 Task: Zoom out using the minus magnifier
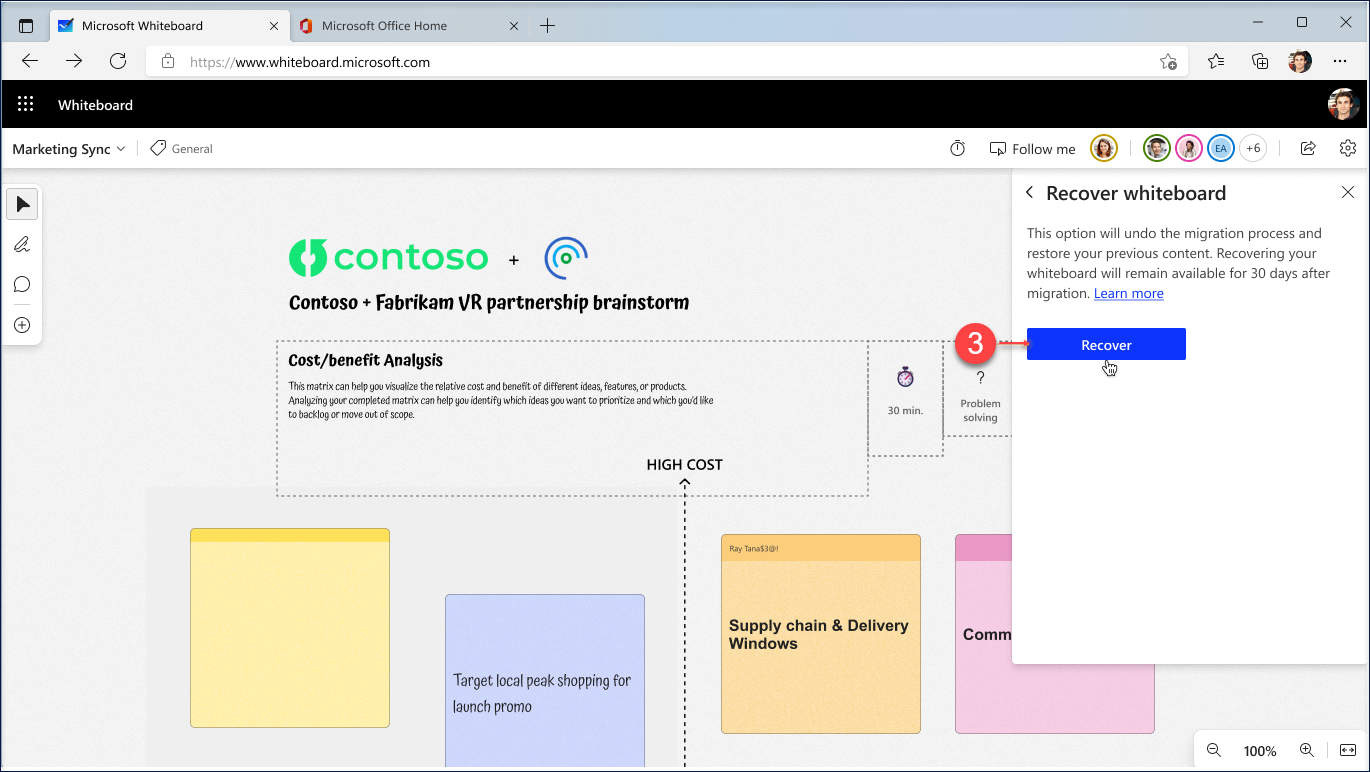pyautogui.click(x=1214, y=750)
